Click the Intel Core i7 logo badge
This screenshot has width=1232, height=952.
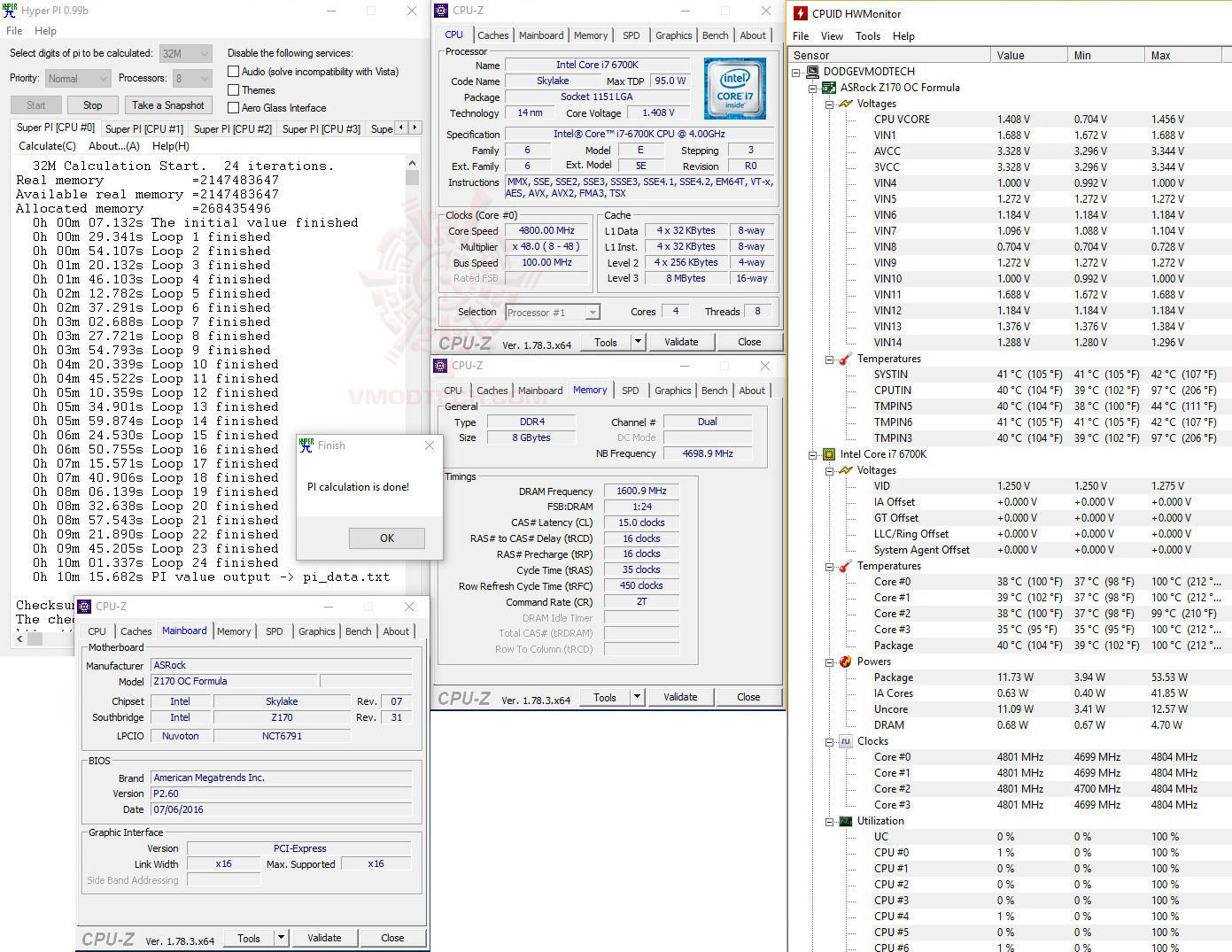click(x=735, y=89)
